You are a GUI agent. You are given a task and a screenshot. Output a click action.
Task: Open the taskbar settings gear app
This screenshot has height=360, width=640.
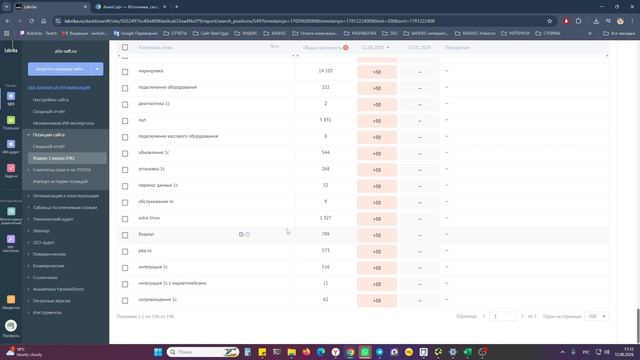pos(453,352)
